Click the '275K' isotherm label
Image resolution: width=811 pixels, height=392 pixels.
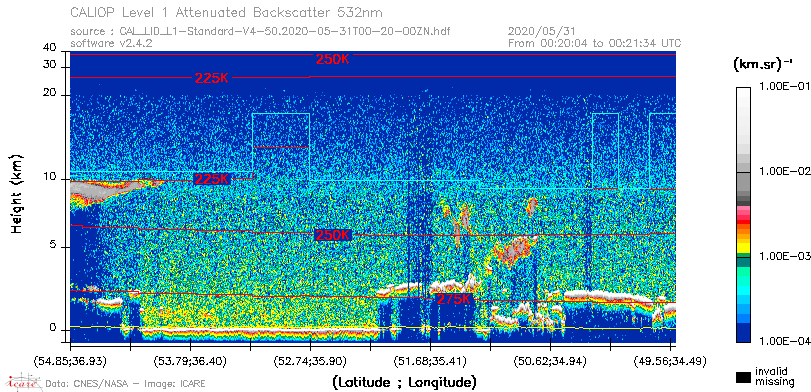454,299
